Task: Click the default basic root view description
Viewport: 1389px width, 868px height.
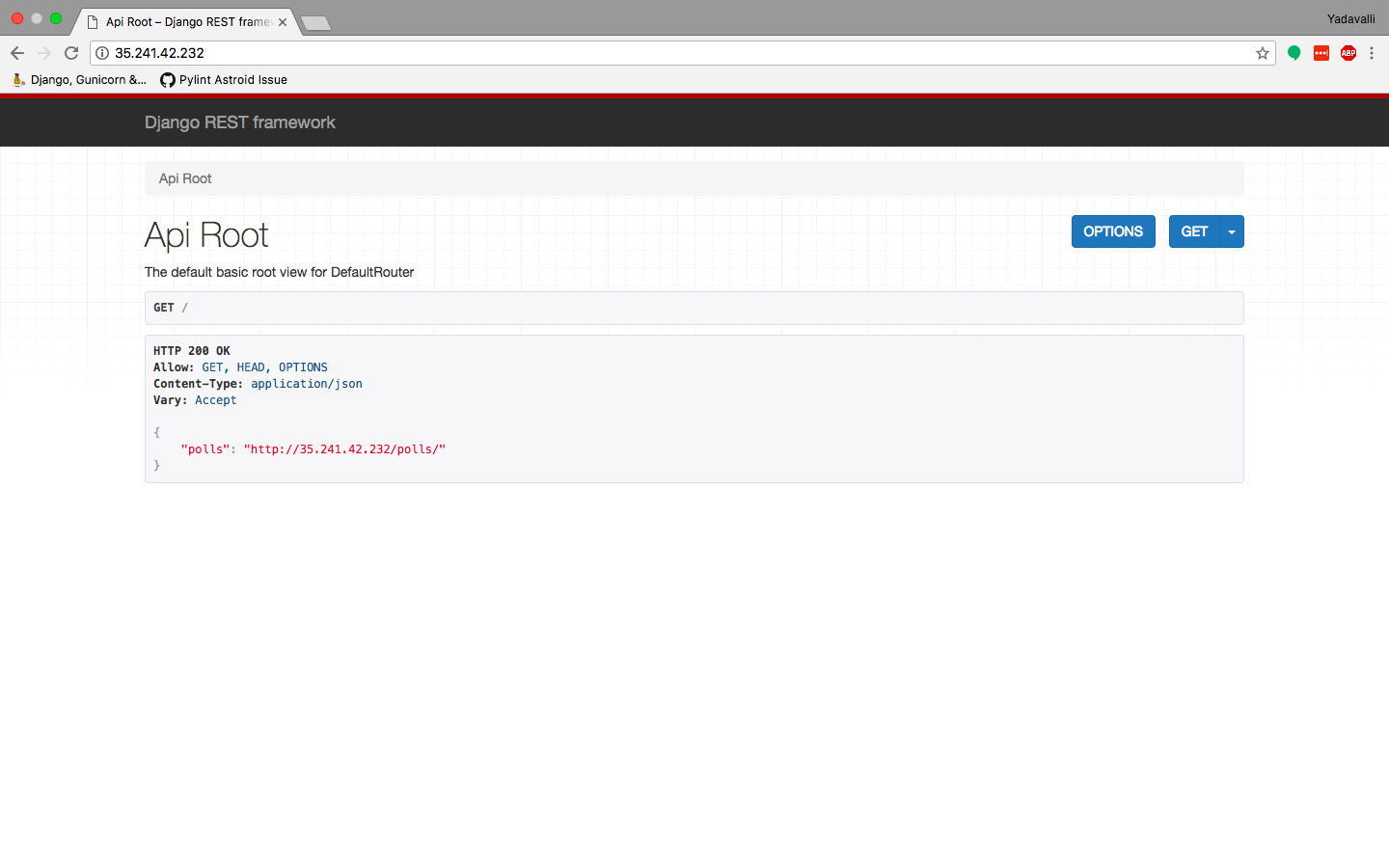Action: tap(280, 272)
